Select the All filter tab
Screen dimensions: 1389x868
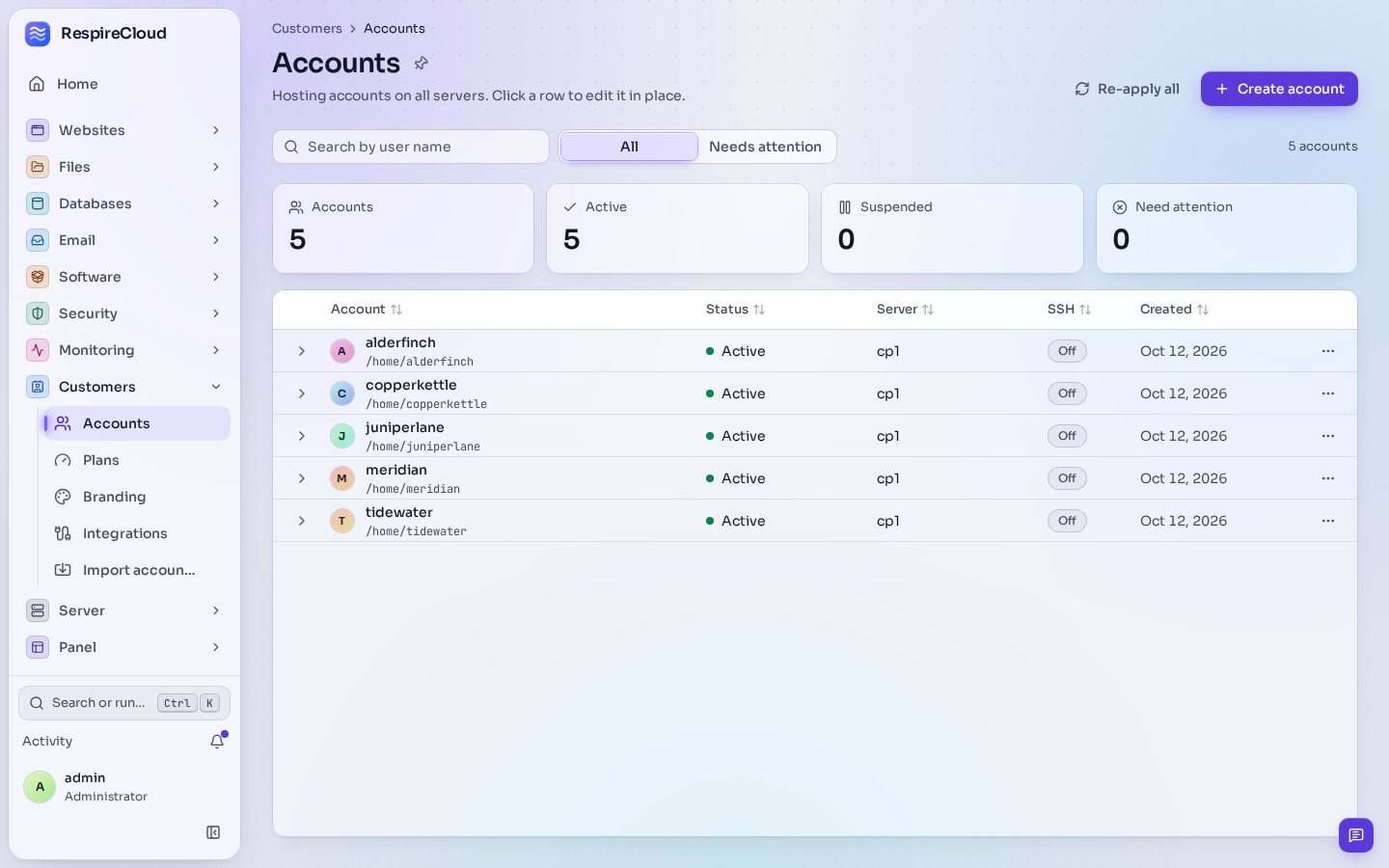629,147
